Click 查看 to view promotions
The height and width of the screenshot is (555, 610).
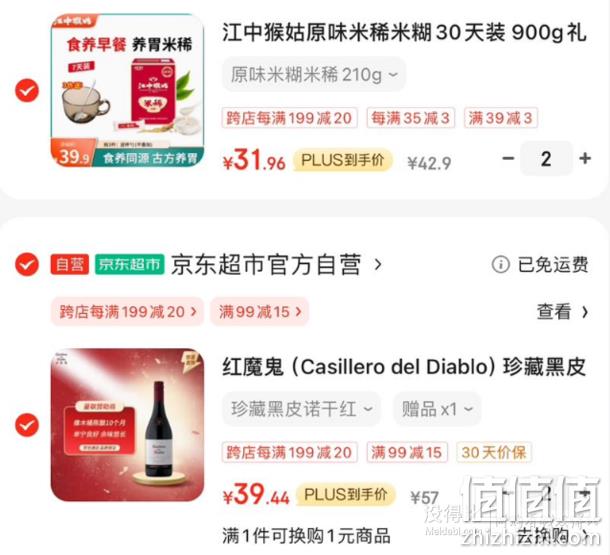click(x=562, y=312)
